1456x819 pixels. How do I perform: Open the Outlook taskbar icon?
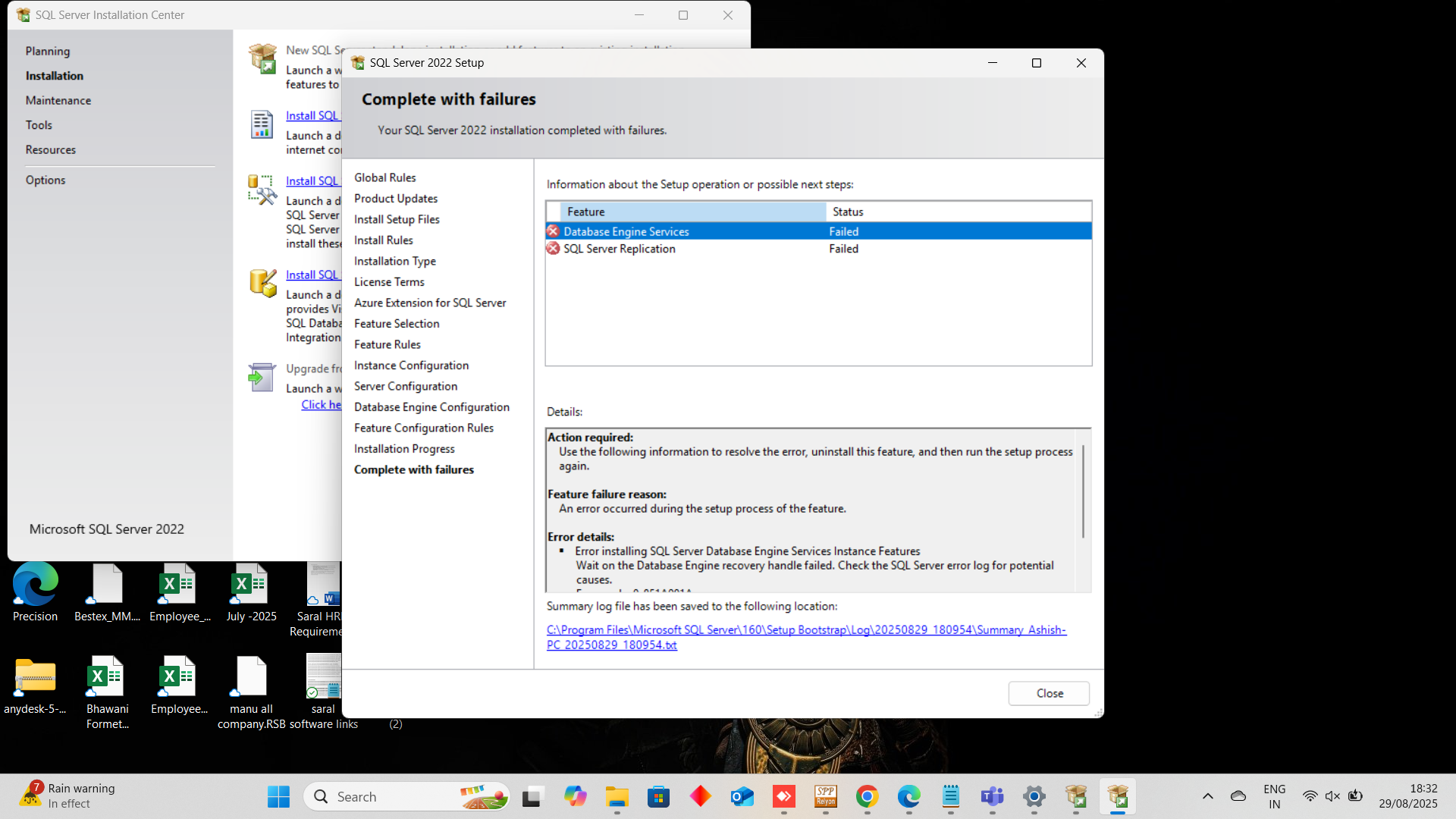(742, 796)
